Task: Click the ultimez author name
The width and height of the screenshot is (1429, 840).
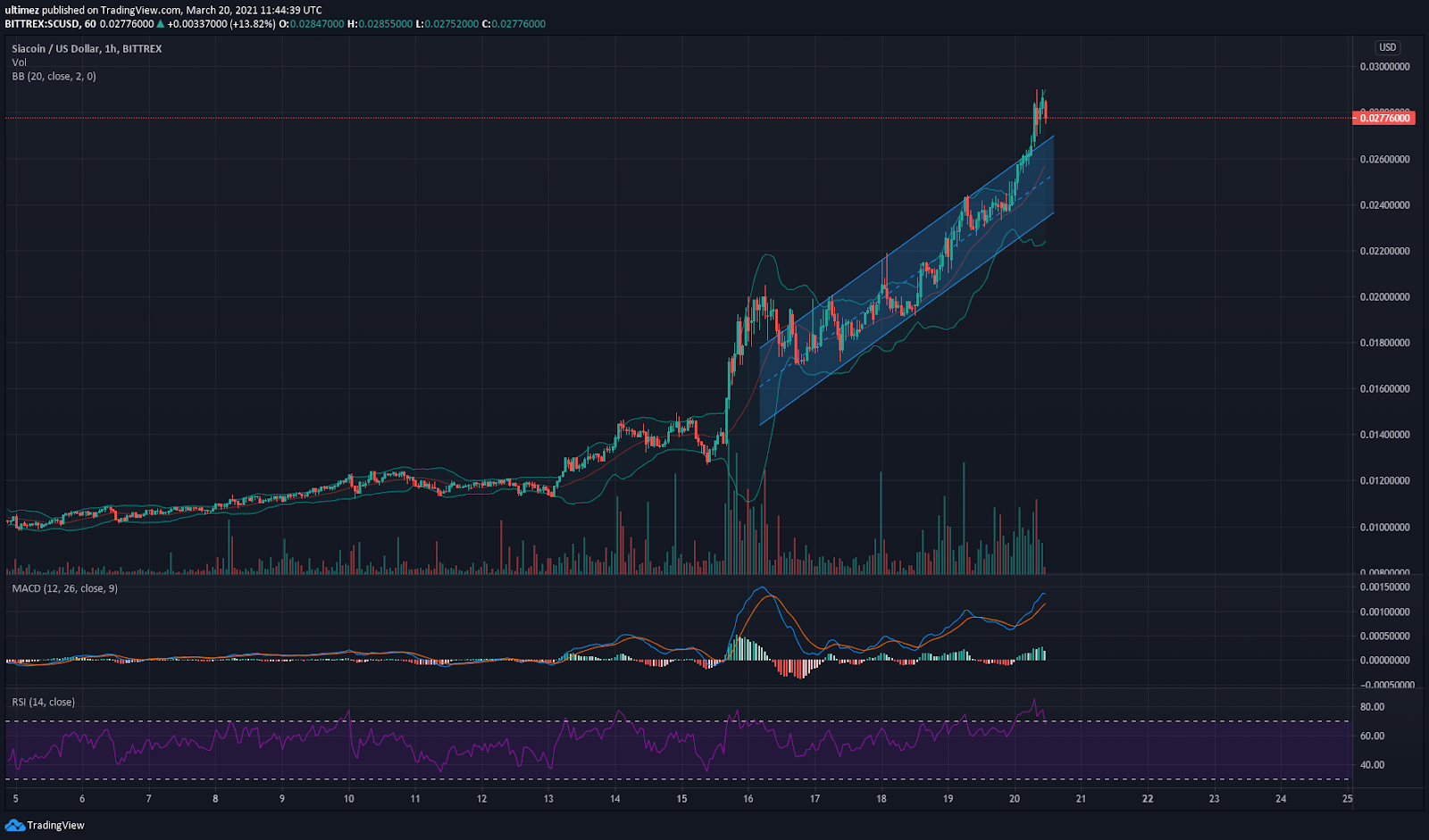Action: [21, 10]
